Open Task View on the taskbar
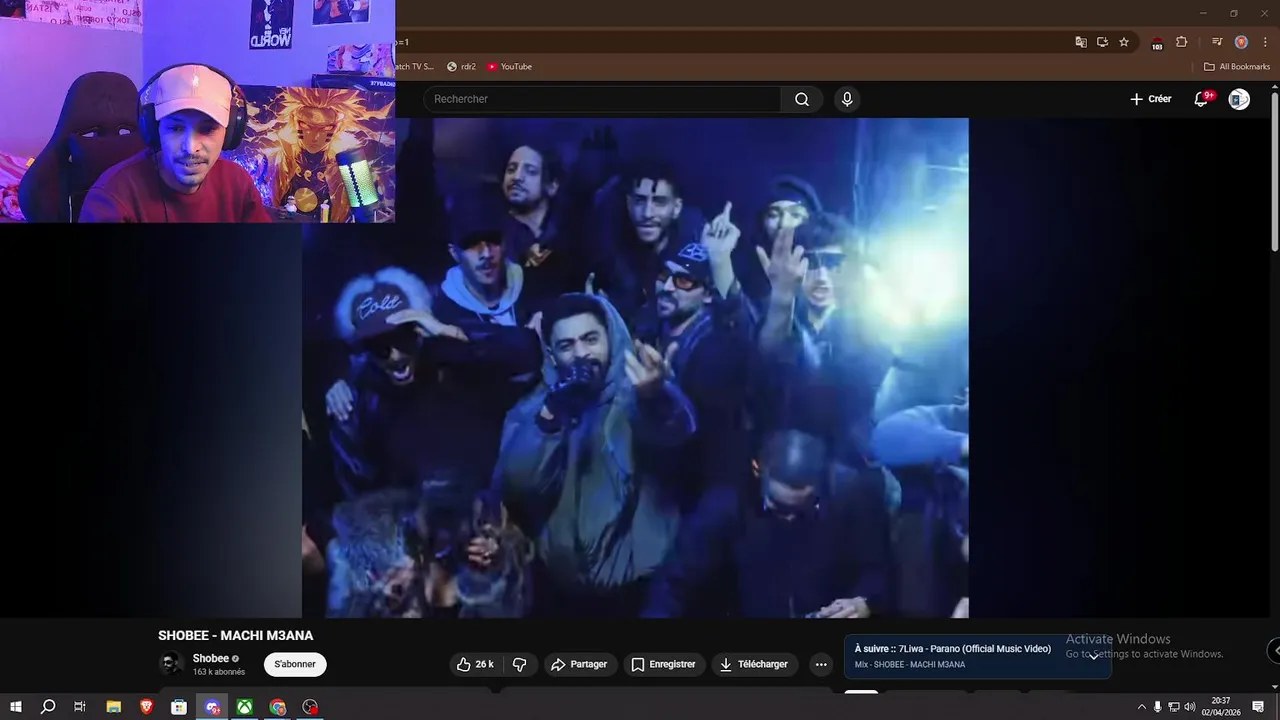Image resolution: width=1280 pixels, height=720 pixels. tap(80, 707)
